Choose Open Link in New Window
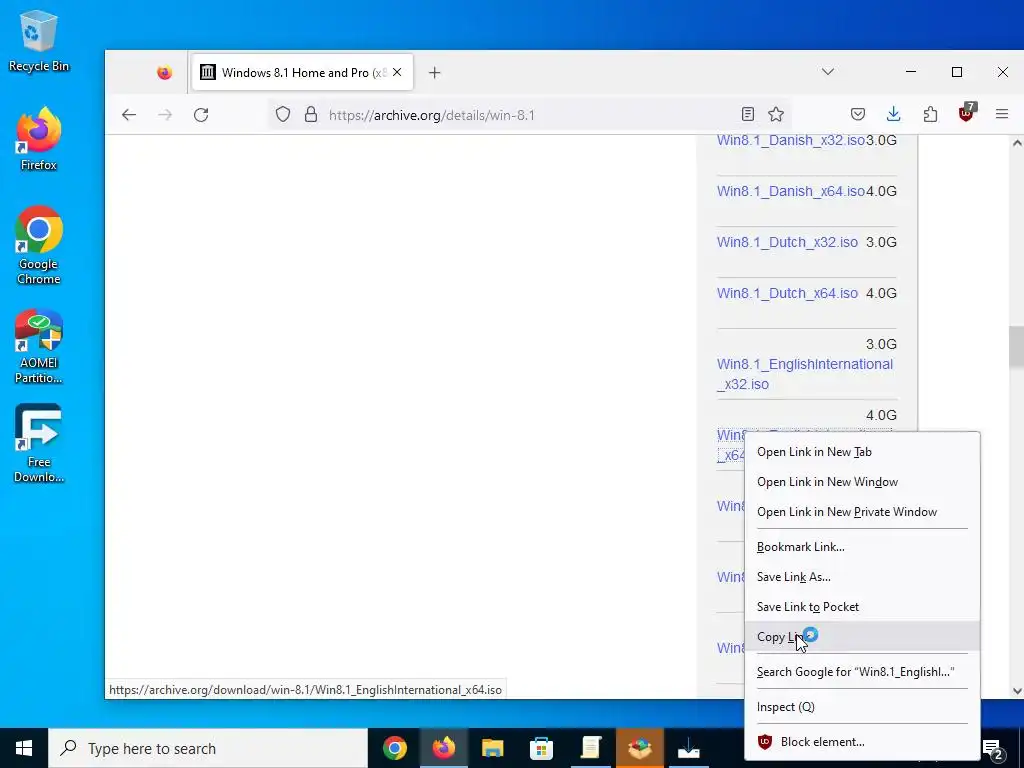The height and width of the screenshot is (768, 1024). point(862,482)
